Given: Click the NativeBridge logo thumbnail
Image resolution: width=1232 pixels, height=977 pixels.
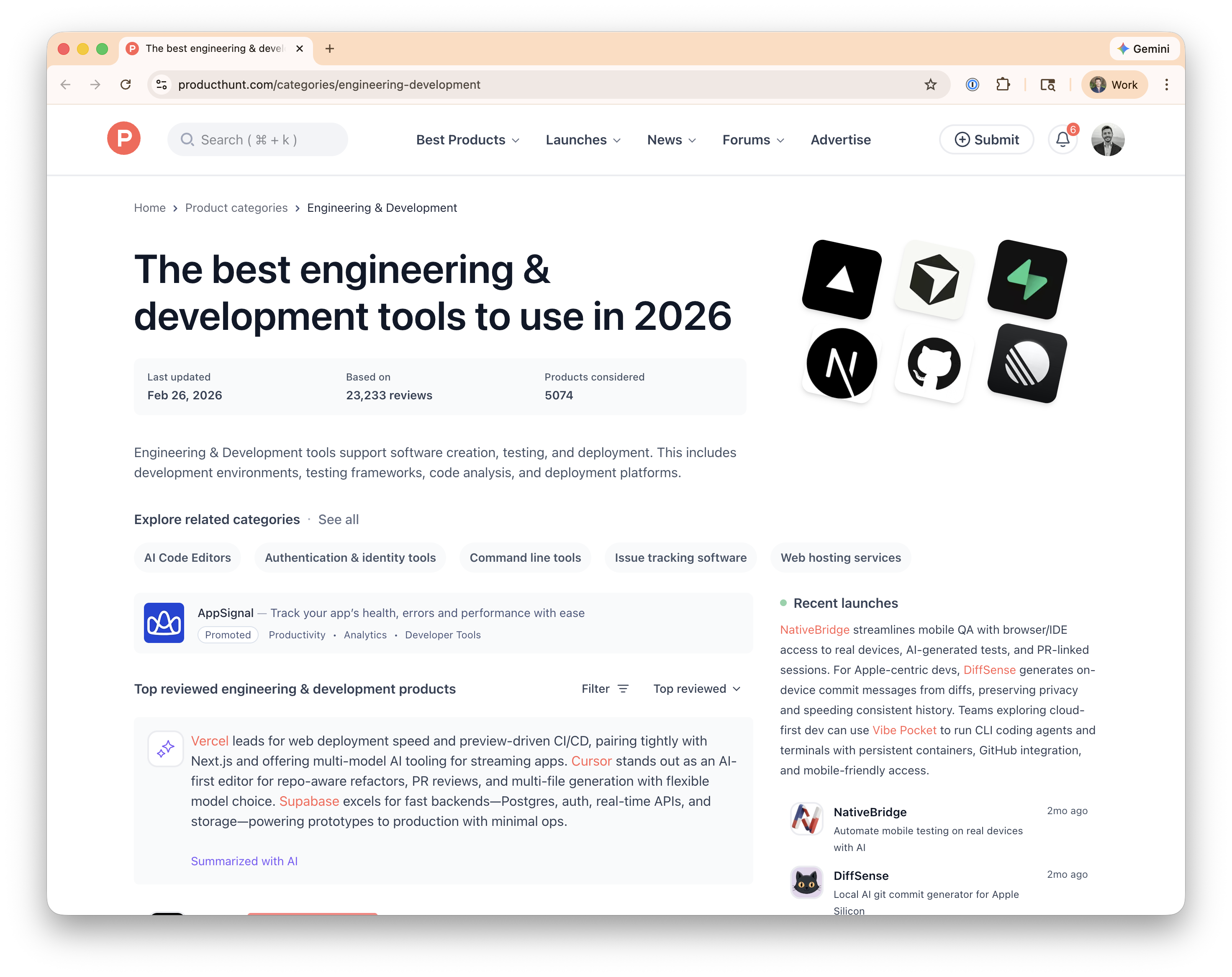Looking at the screenshot, I should coord(806,819).
